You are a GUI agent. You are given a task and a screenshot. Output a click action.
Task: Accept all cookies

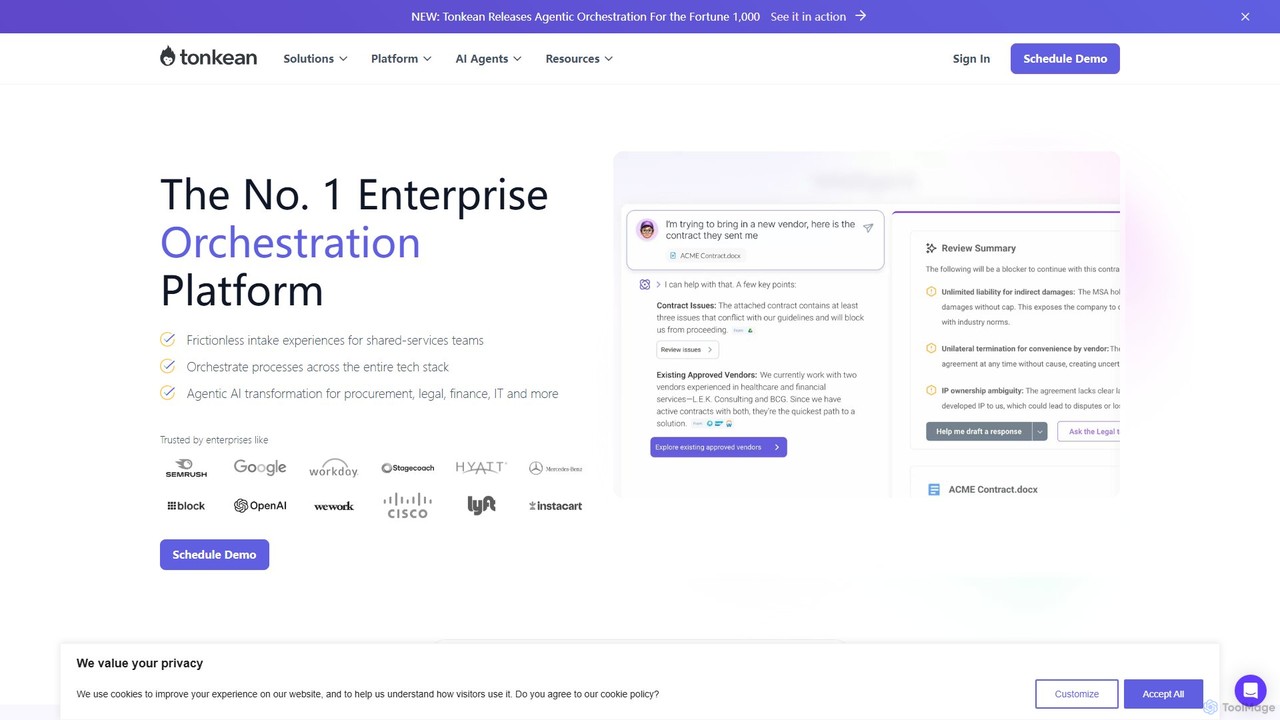point(1163,694)
